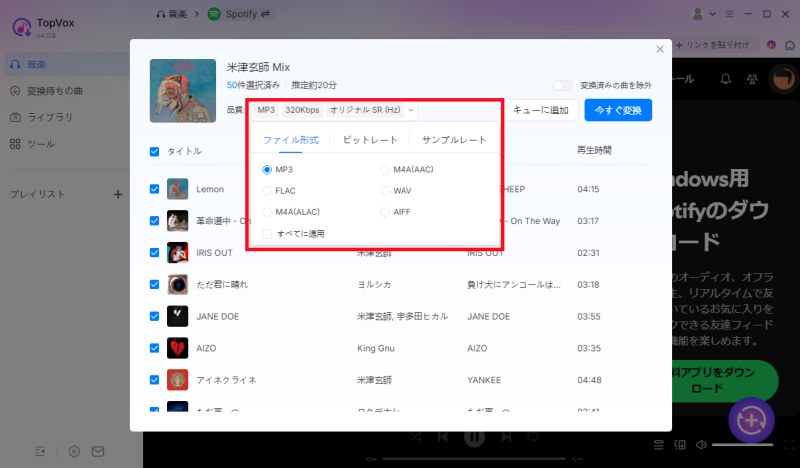Viewport: 800px width, 468px height.
Task: Click the Spotify logo icon
Action: click(214, 14)
